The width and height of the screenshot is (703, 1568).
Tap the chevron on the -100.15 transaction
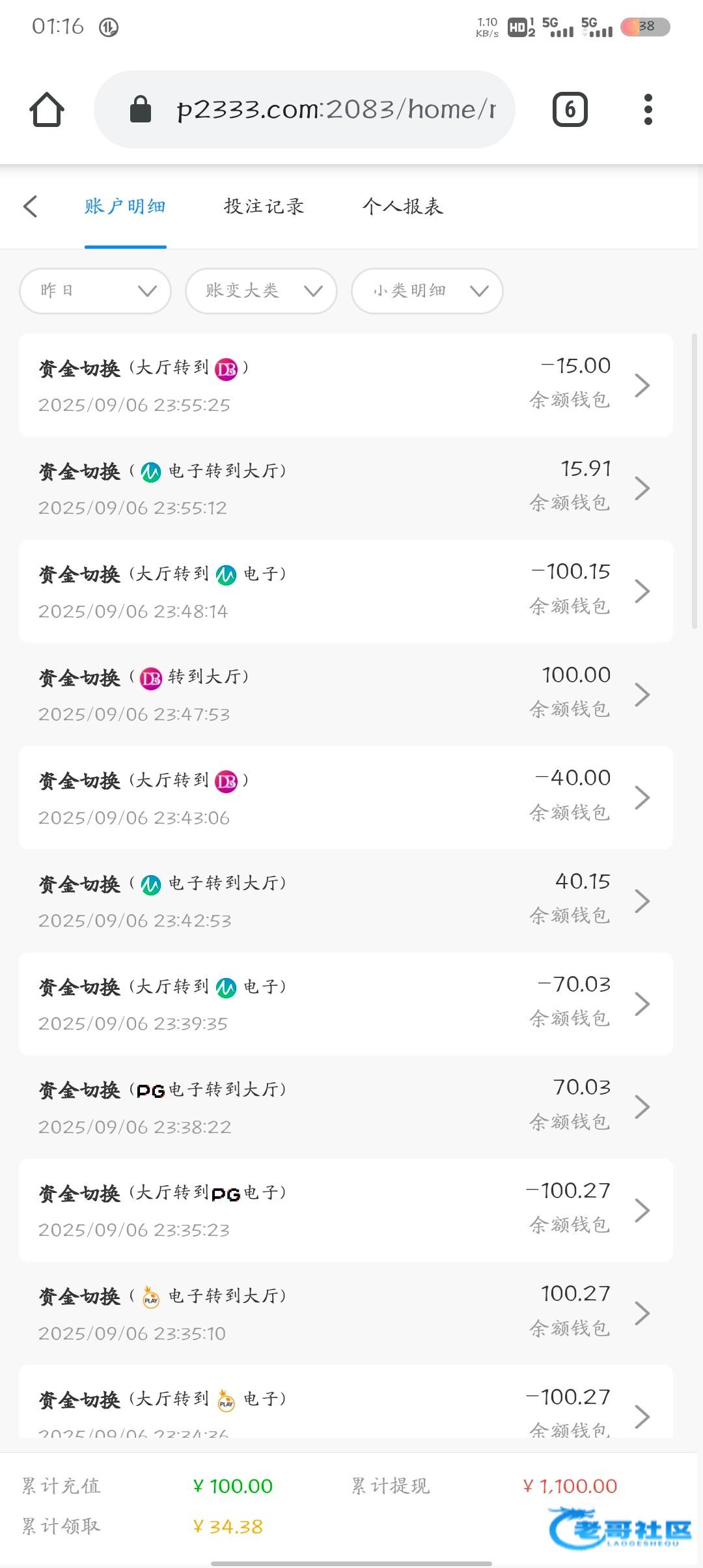point(642,591)
